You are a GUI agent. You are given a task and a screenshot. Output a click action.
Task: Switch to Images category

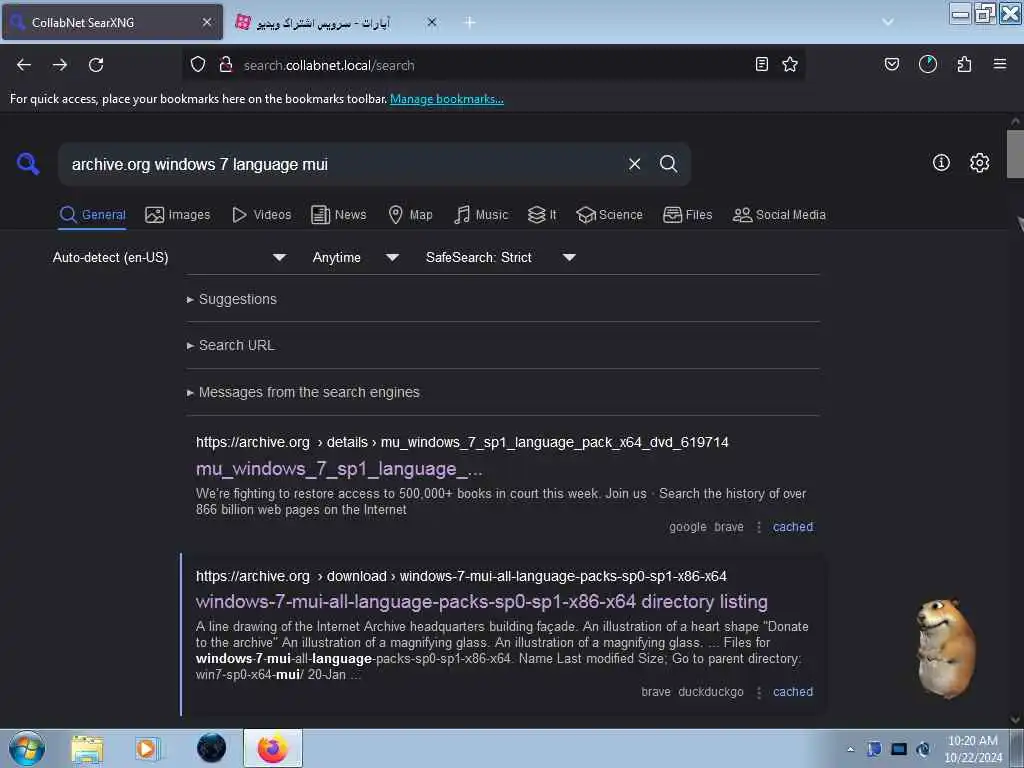pyautogui.click(x=178, y=215)
